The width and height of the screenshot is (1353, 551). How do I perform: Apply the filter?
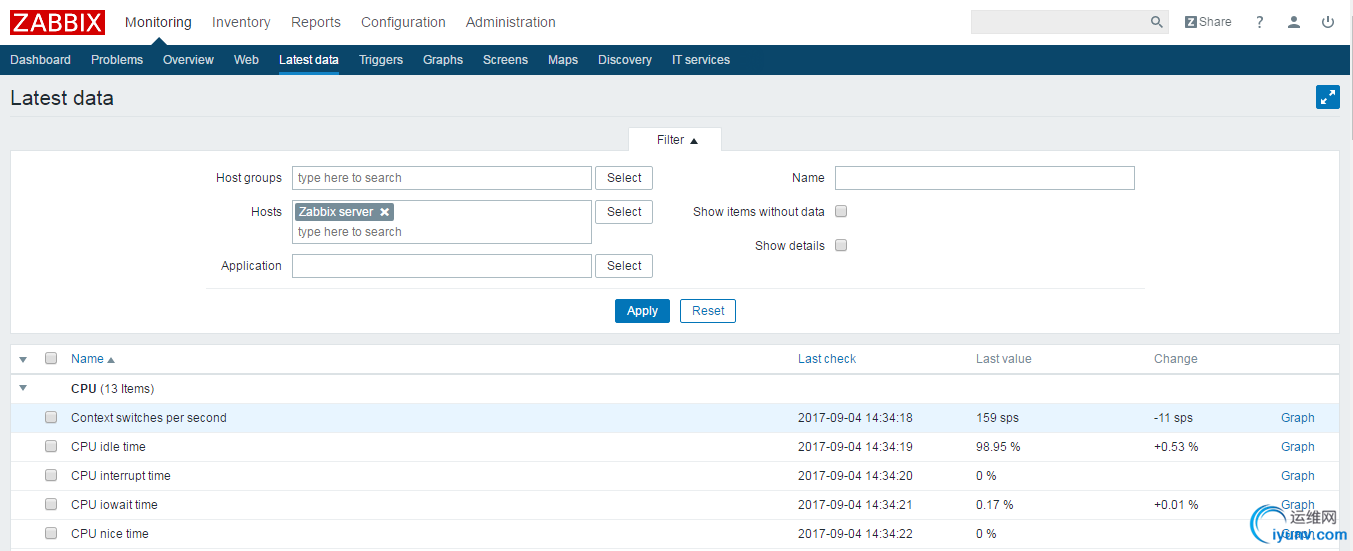pos(642,311)
